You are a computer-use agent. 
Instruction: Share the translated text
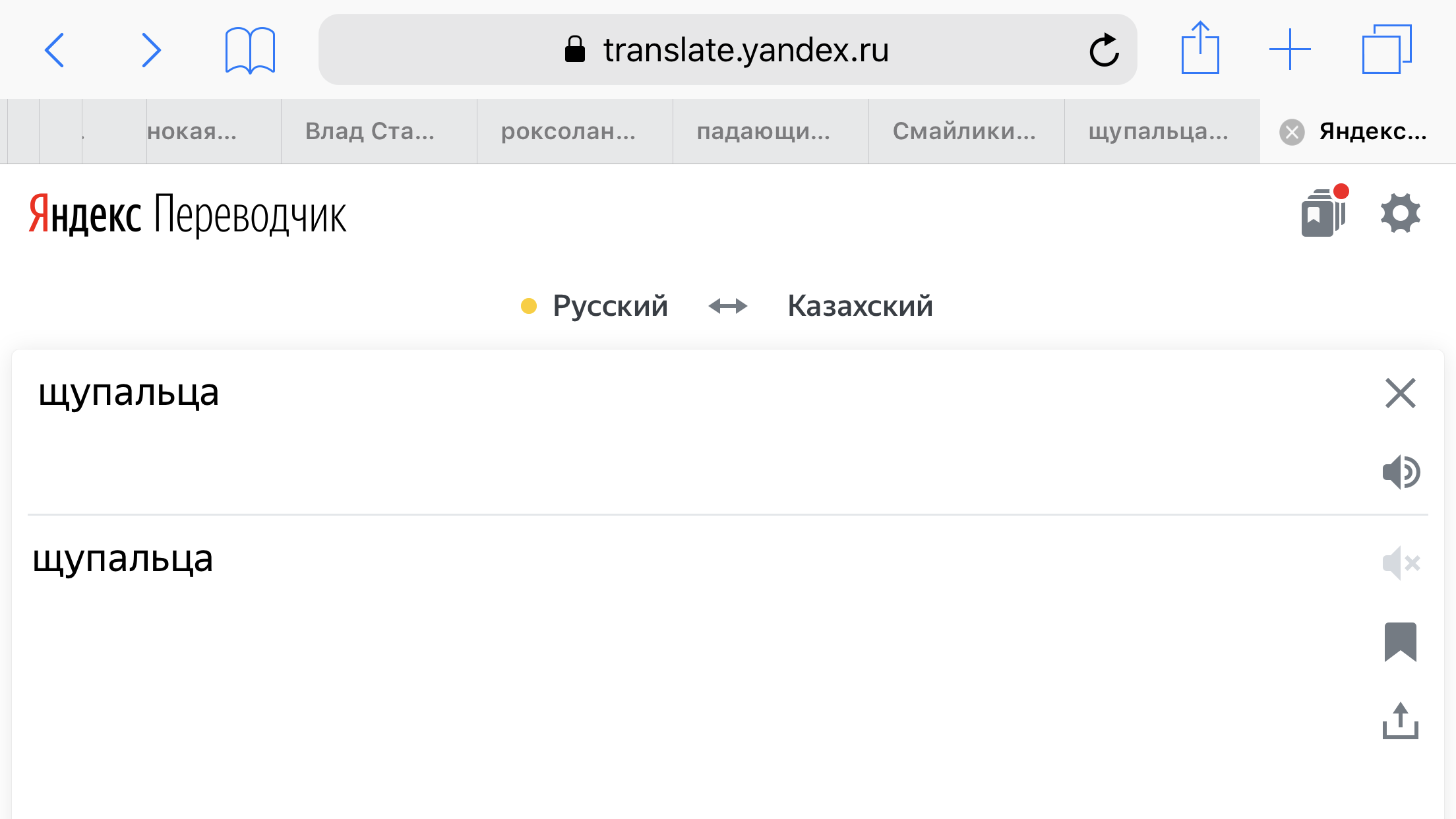point(1400,721)
